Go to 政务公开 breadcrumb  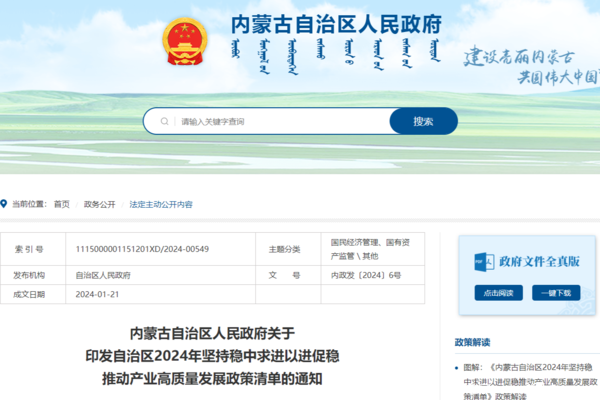pyautogui.click(x=100, y=204)
